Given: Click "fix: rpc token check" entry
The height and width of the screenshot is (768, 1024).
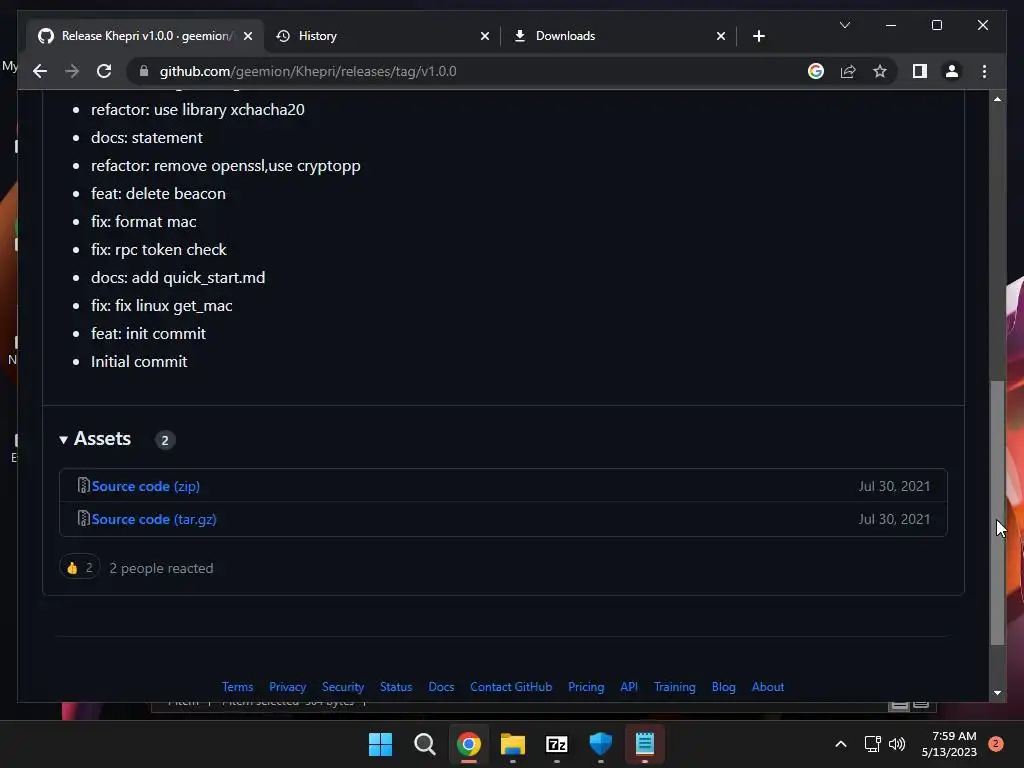Looking at the screenshot, I should (159, 249).
